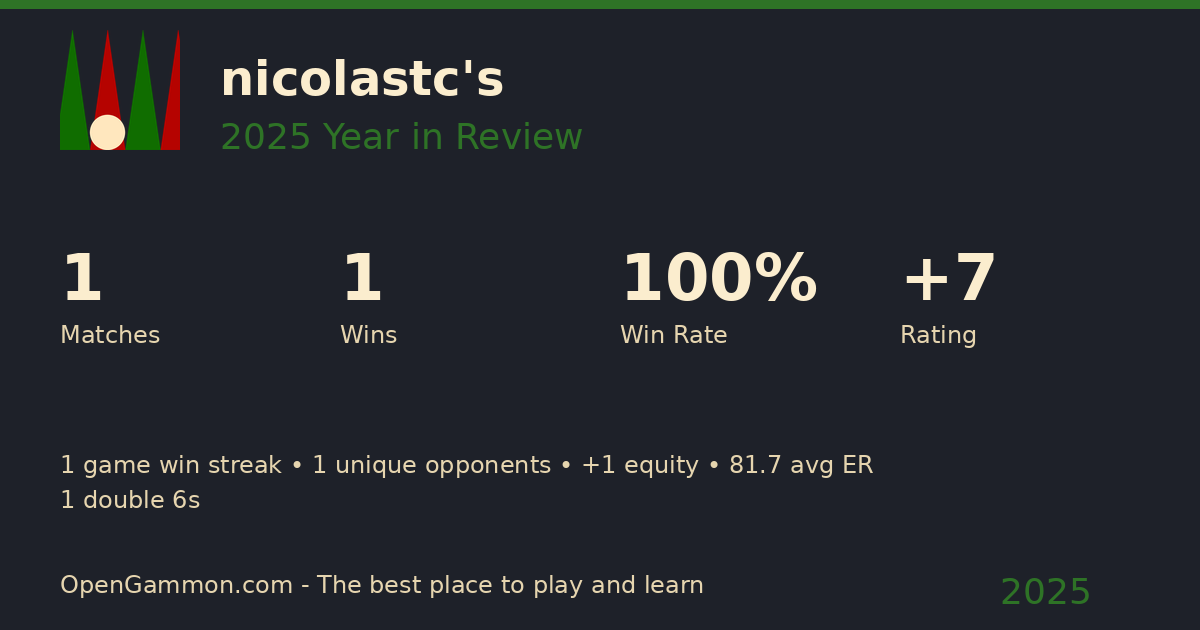Screen dimensions: 1200x630
Task: Click the rightmost red point in the logo
Action: pos(173,100)
